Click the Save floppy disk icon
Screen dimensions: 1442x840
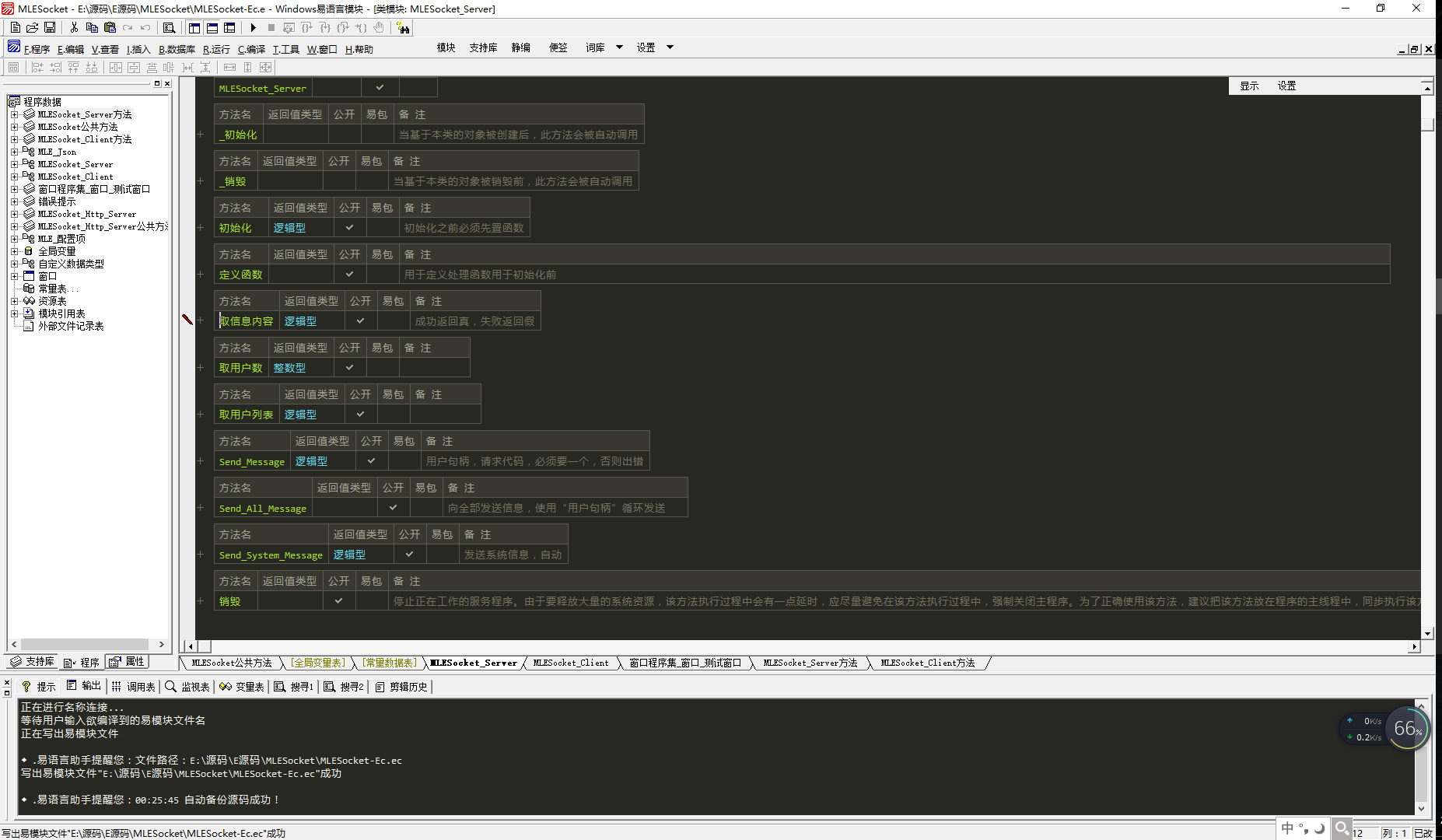[50, 27]
